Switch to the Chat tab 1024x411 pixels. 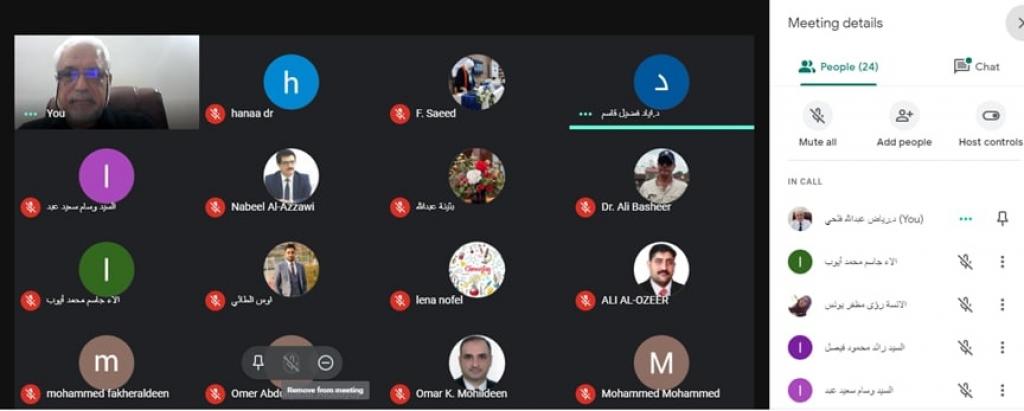[976, 67]
